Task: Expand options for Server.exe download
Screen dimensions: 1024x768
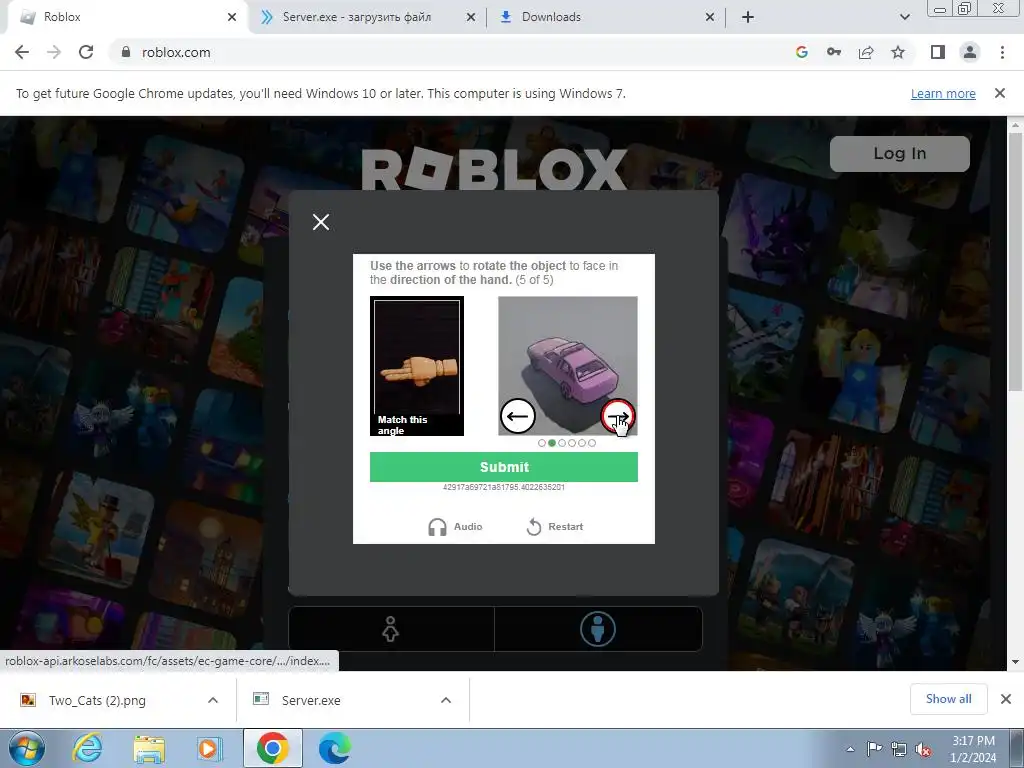Action: pyautogui.click(x=446, y=700)
